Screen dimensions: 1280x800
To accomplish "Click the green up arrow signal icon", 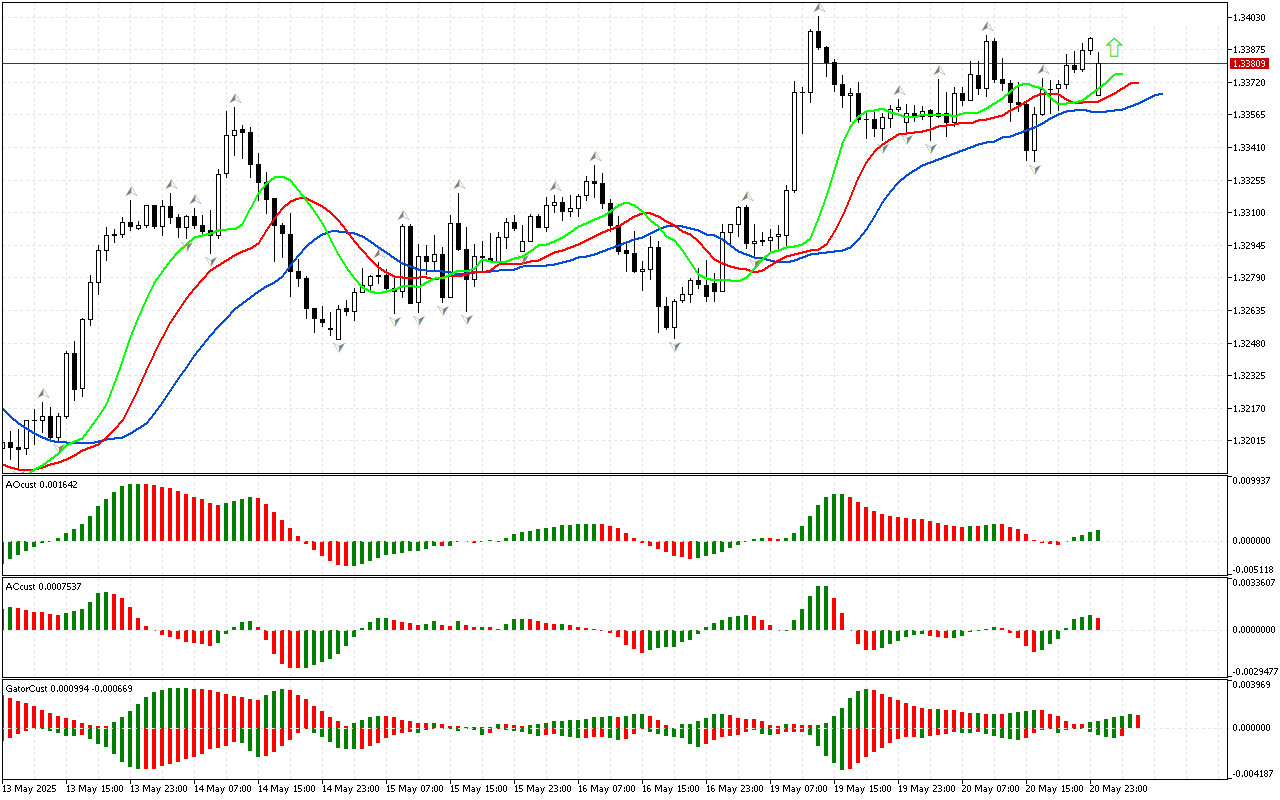I will coord(1114,47).
